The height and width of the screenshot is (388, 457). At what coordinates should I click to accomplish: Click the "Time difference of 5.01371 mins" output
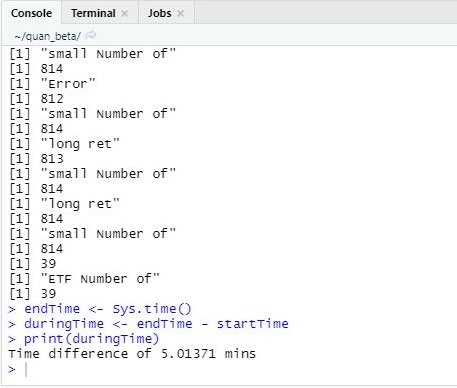point(132,354)
